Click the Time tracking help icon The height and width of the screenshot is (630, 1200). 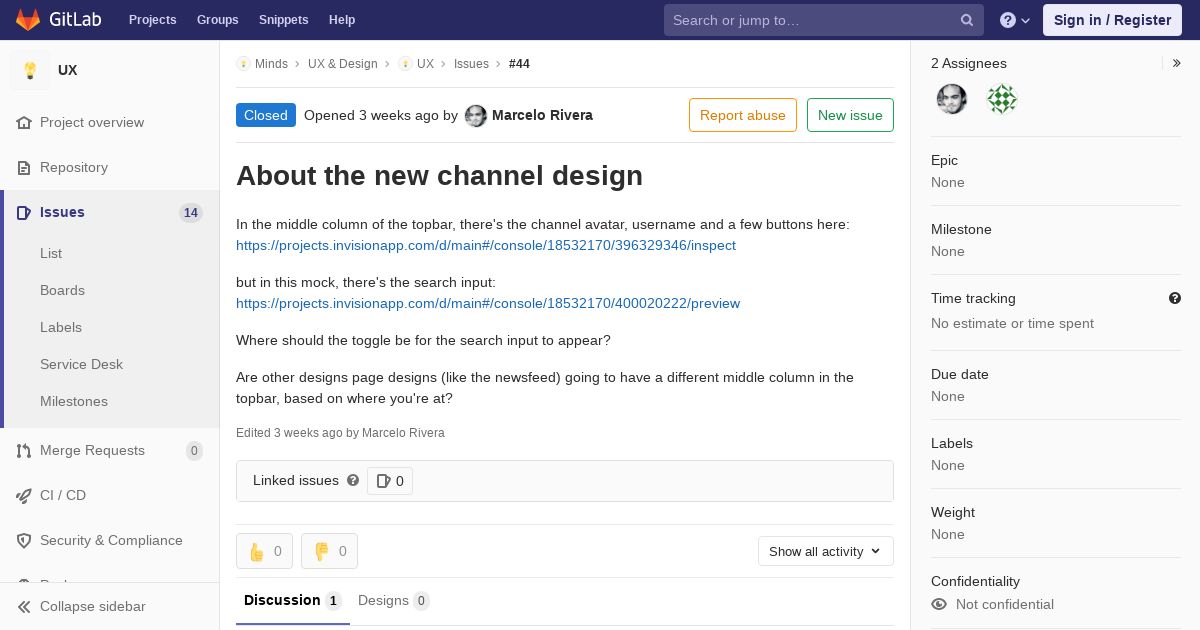tap(1175, 298)
